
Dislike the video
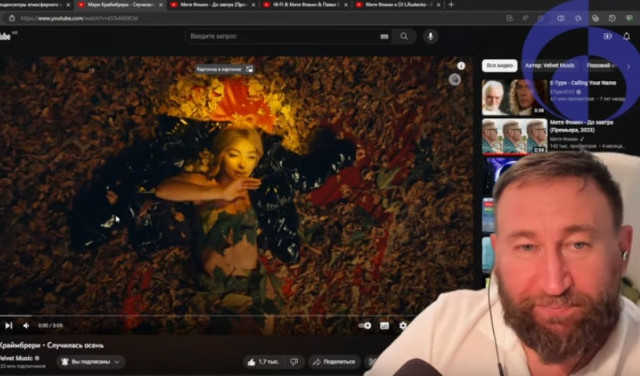click(x=294, y=362)
